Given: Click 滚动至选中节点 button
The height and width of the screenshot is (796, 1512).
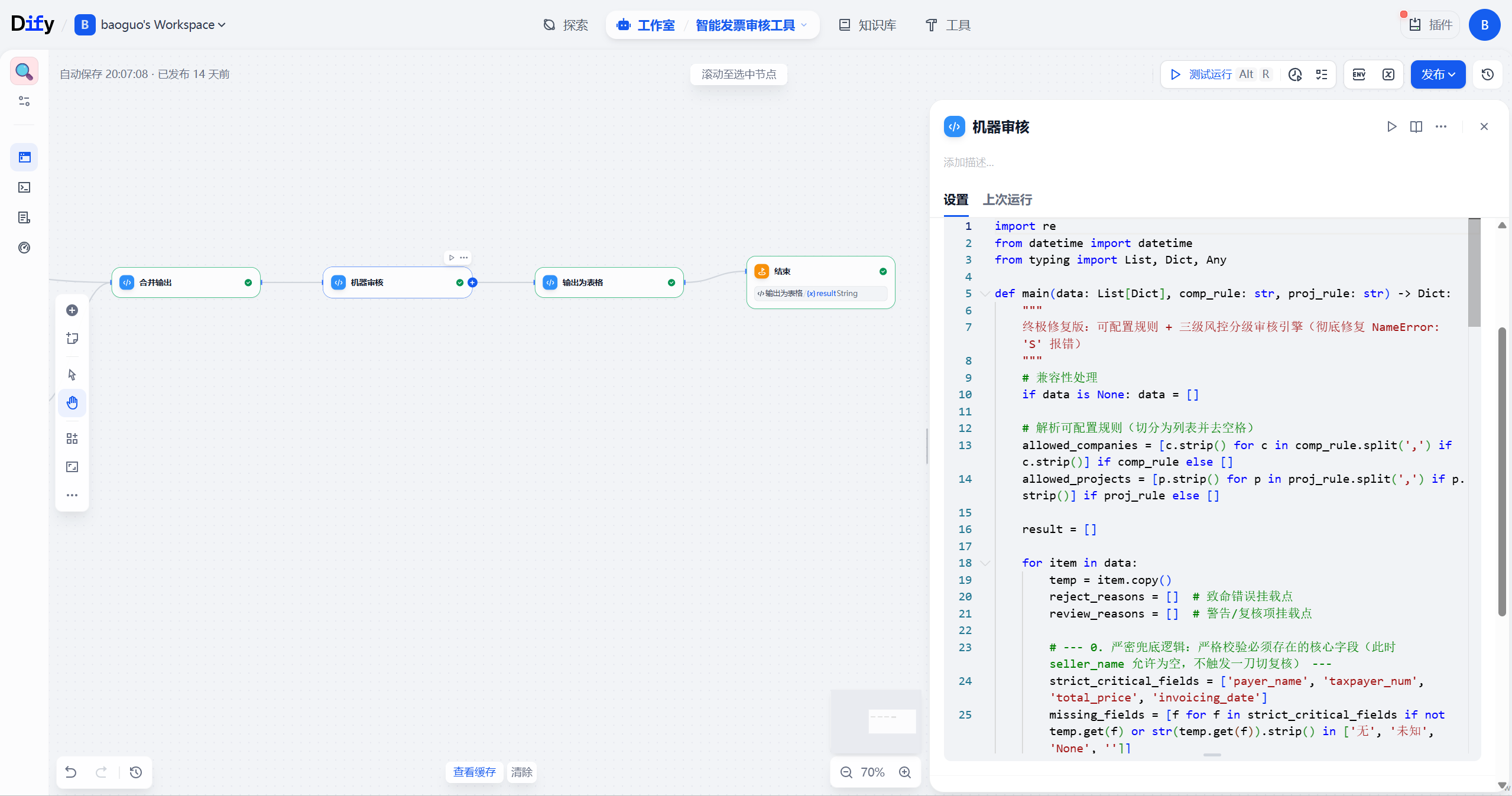Looking at the screenshot, I should point(739,74).
